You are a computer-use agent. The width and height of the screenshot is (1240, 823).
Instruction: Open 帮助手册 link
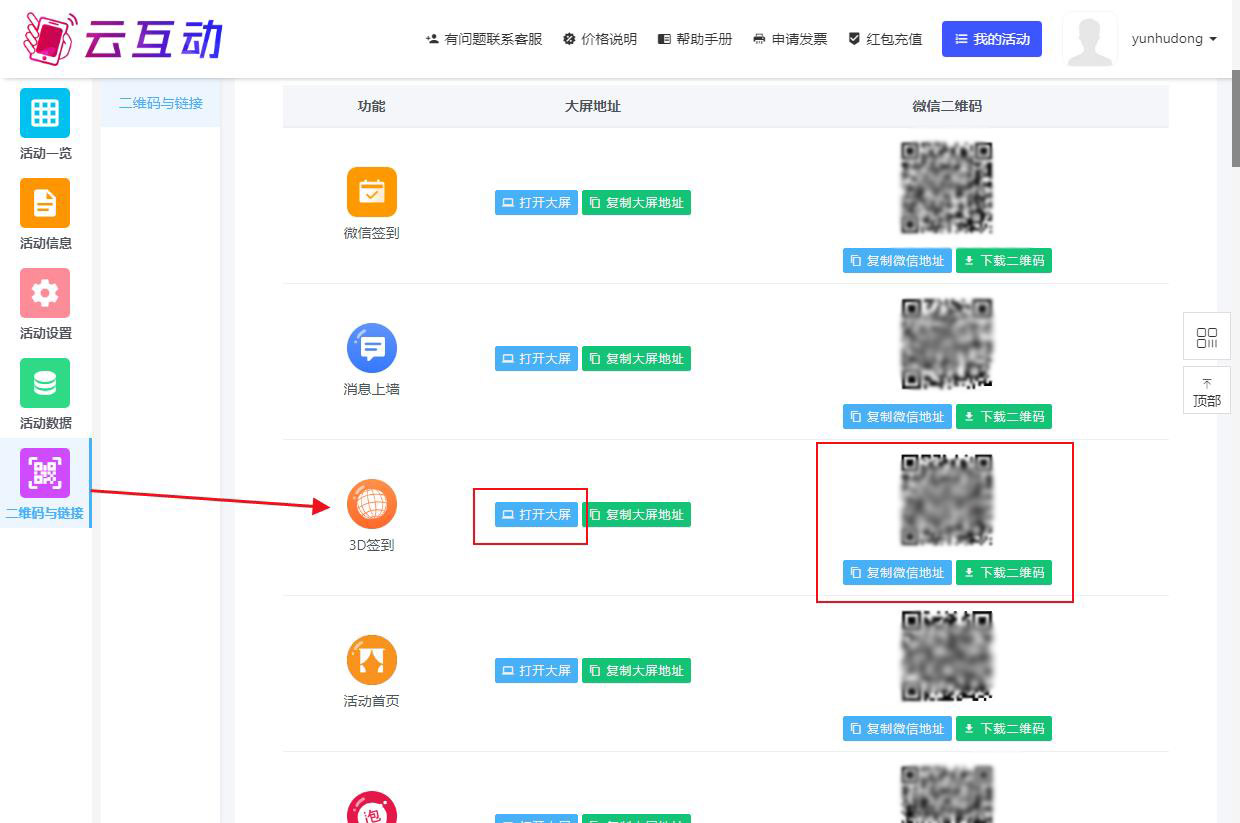pos(695,39)
